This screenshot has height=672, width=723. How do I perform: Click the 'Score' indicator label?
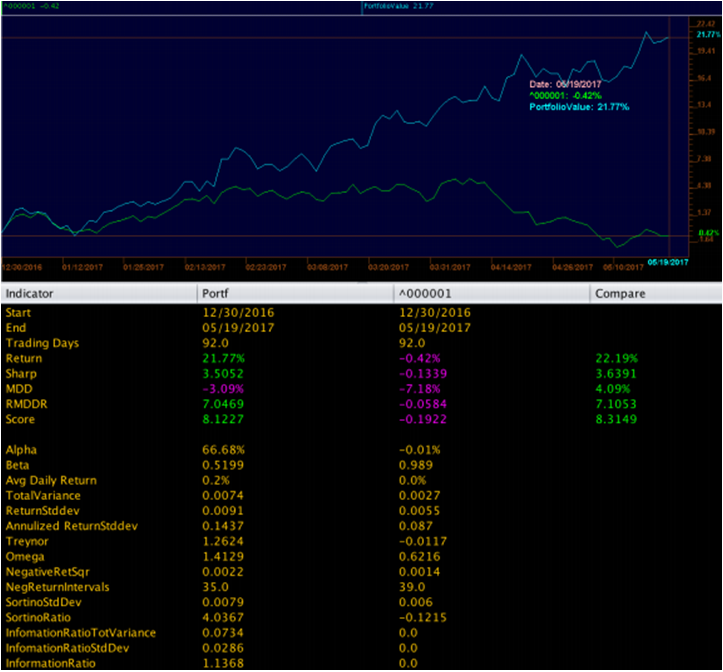[x=20, y=419]
